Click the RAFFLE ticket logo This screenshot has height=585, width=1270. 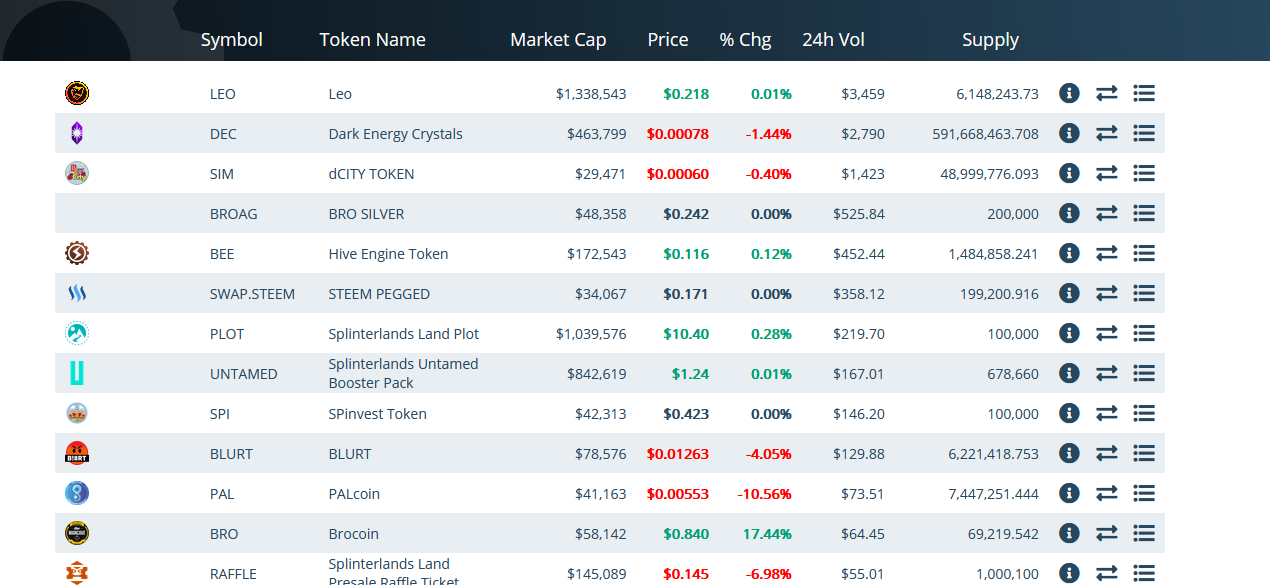77,573
